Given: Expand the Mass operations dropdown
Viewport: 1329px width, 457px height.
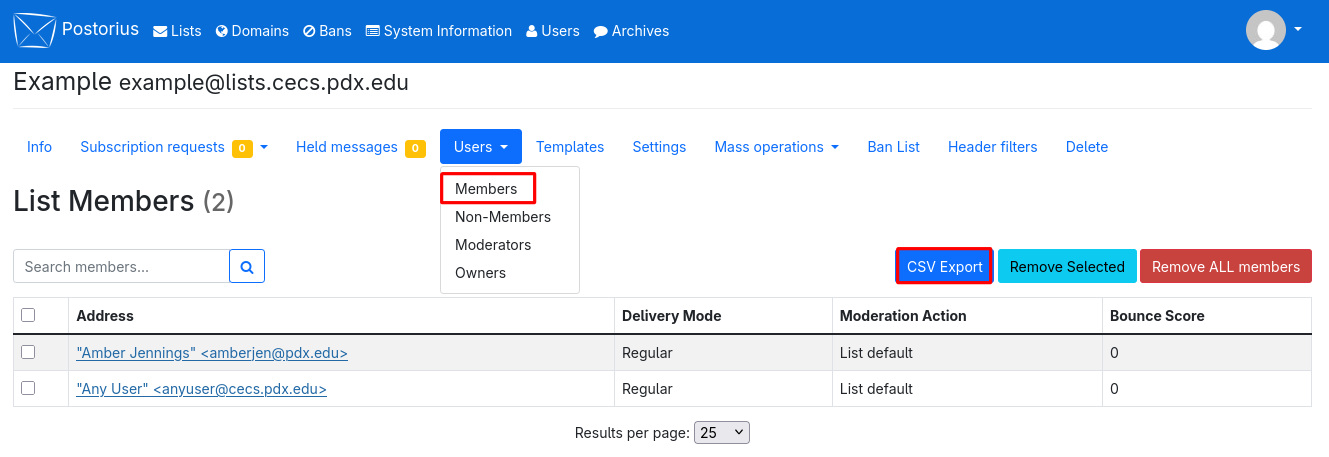Looking at the screenshot, I should (x=776, y=147).
